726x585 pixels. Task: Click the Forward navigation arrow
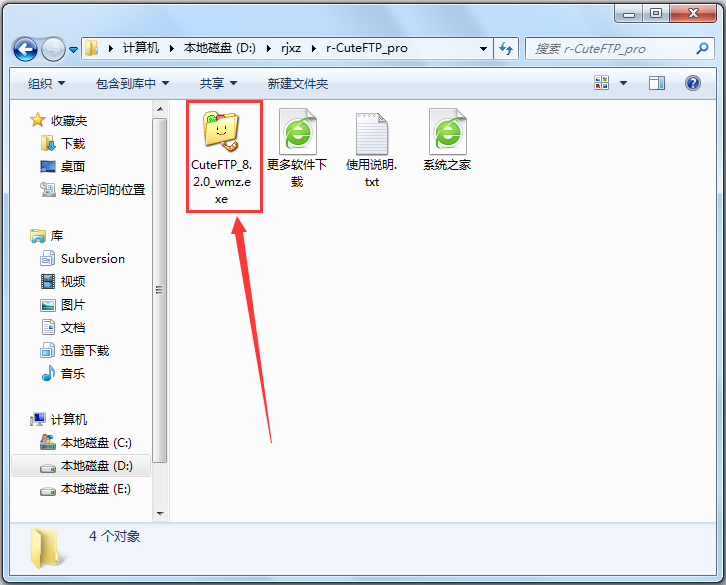point(53,49)
